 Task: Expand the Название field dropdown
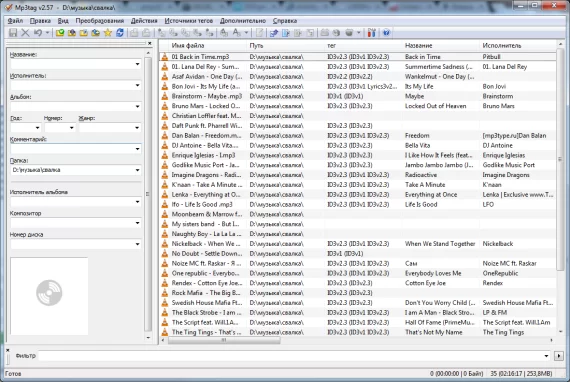pos(137,64)
